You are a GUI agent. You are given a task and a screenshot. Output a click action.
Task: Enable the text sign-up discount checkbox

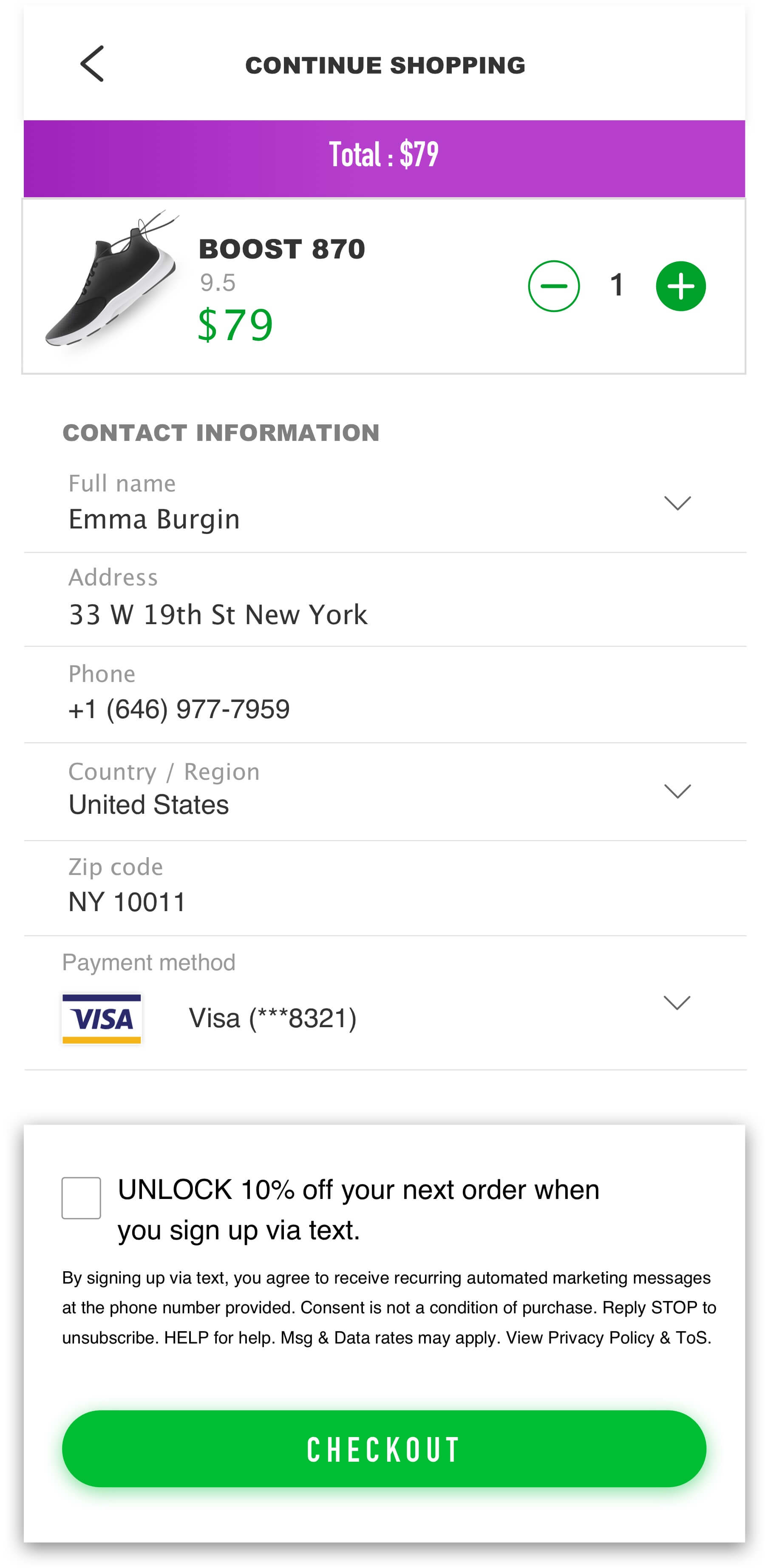pos(81,1198)
